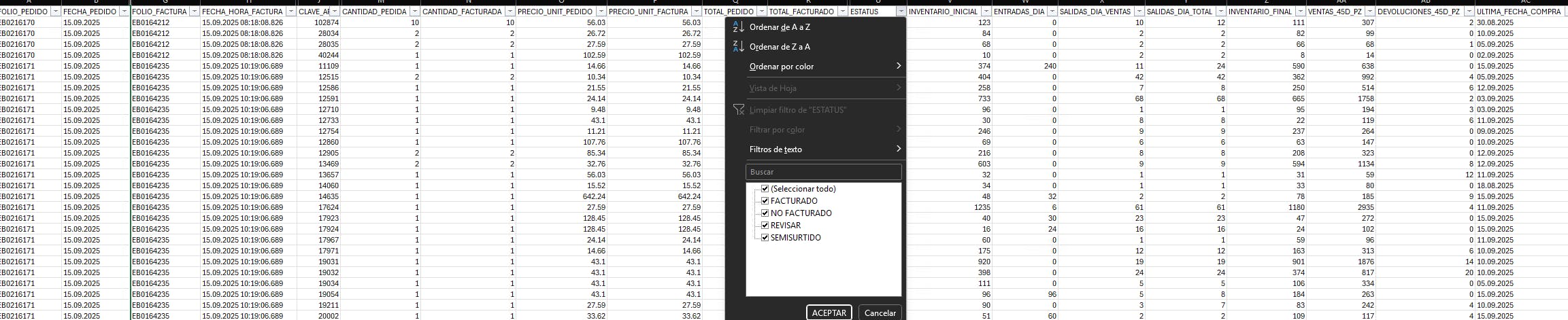Open the TOTAL_PEDIDO filter dropdown
Screen dimensions: 1568x320
coord(761,12)
